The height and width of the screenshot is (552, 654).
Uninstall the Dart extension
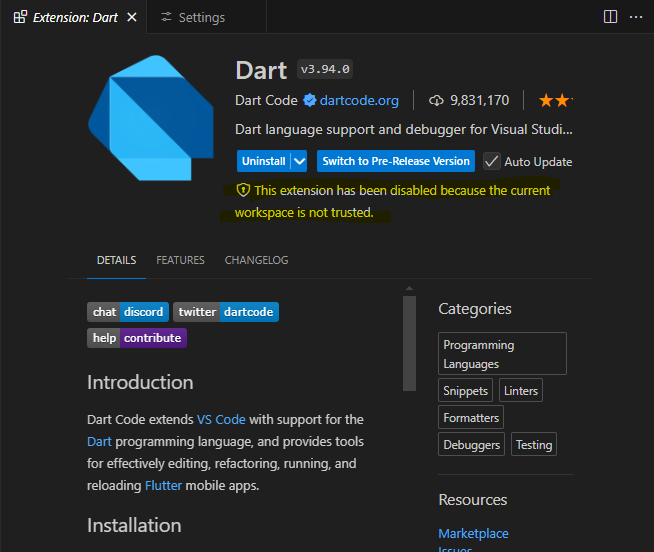point(264,161)
